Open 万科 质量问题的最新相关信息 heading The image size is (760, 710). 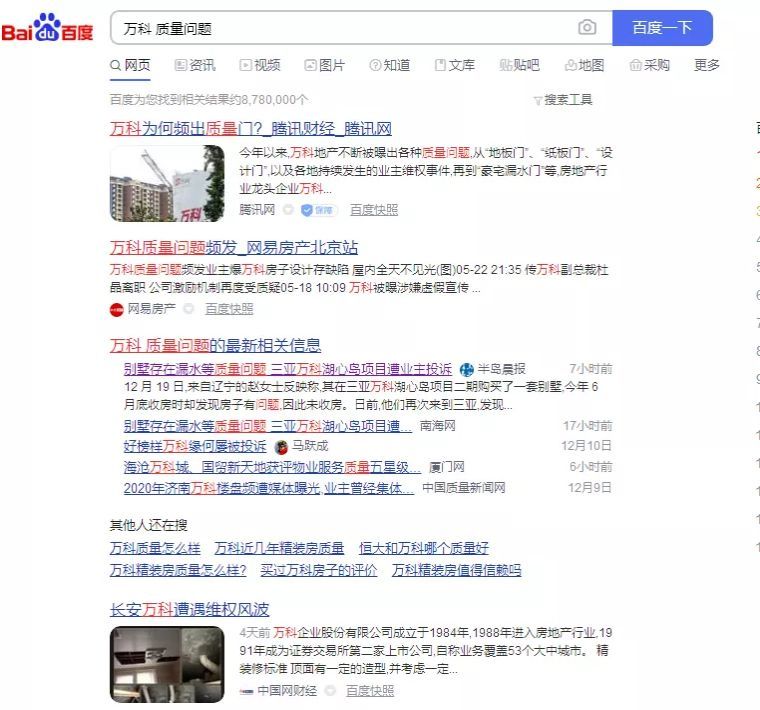pyautogui.click(x=215, y=346)
